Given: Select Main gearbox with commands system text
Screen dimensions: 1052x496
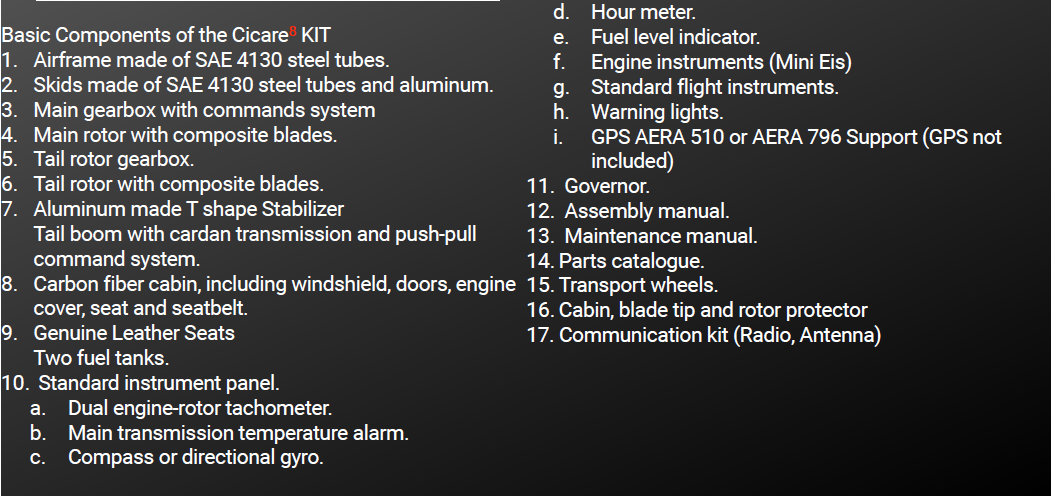Looking at the screenshot, I should point(204,110).
